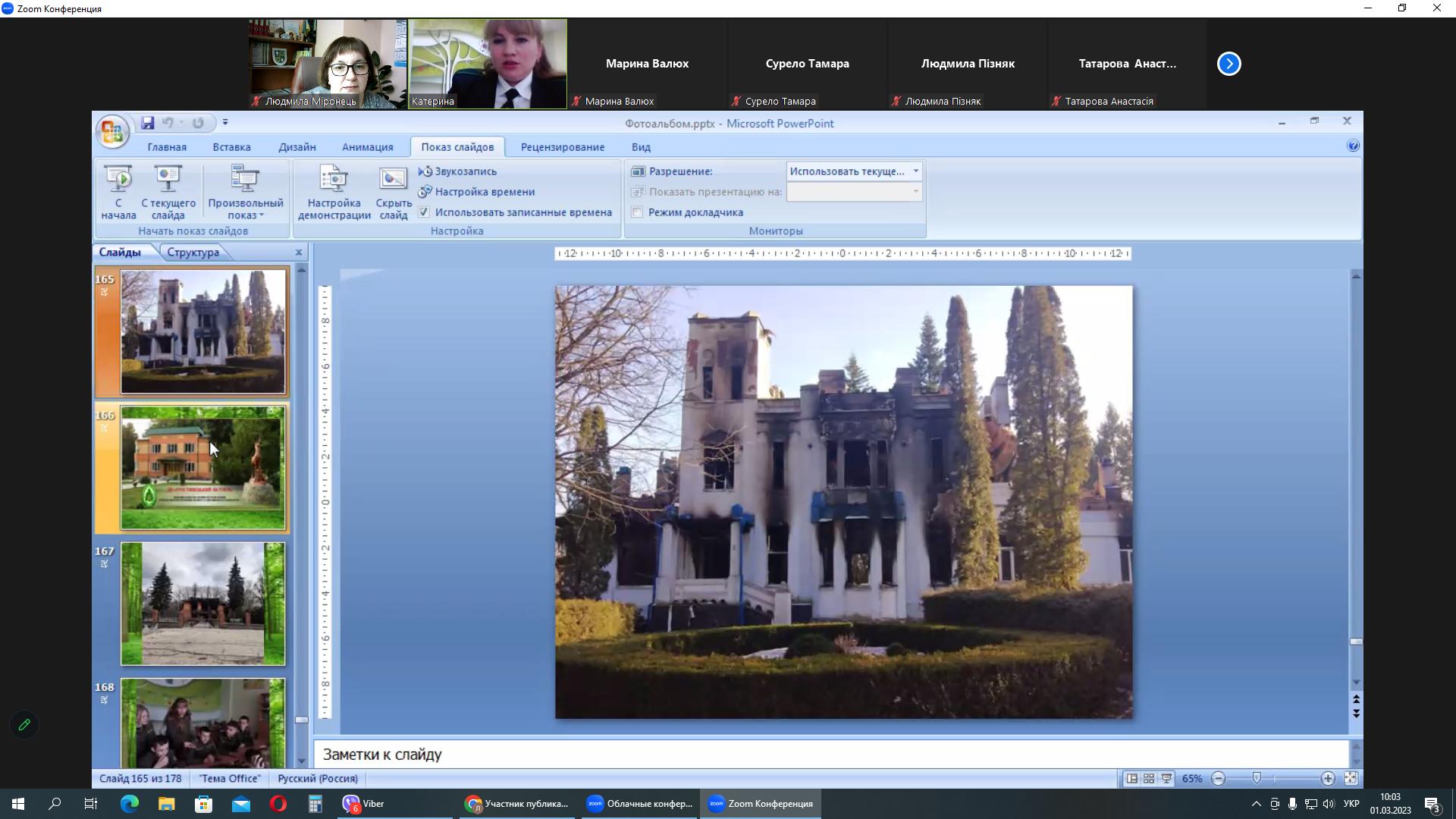Click 'С текущего слайда' slideshow icon

click(x=168, y=180)
